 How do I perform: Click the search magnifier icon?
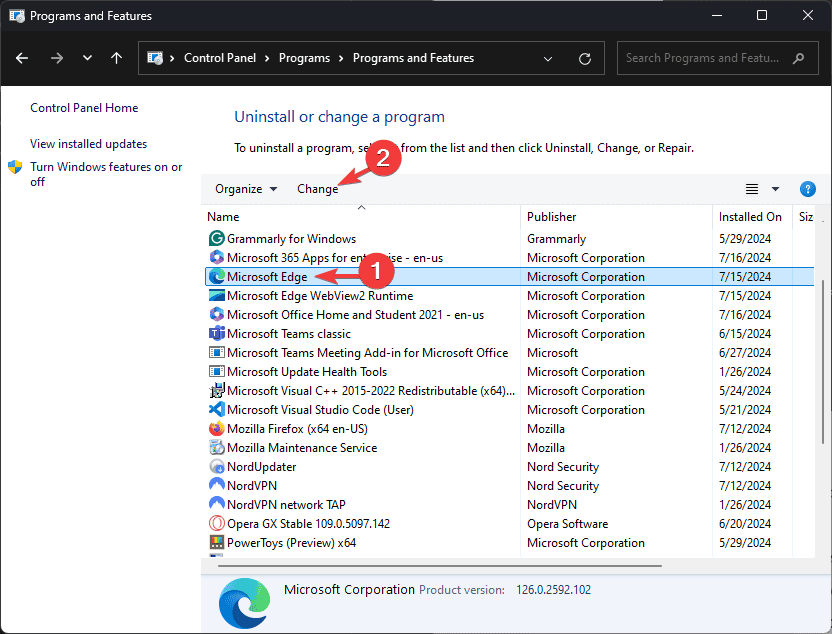tap(798, 58)
